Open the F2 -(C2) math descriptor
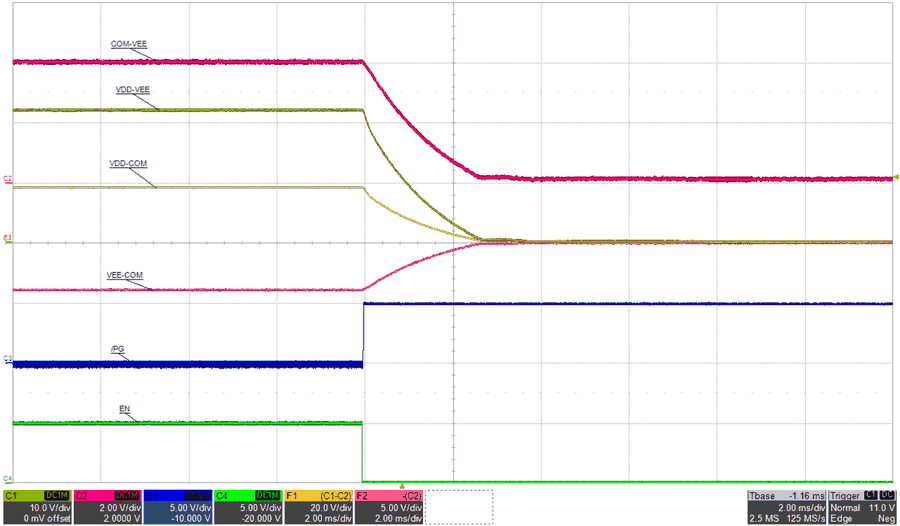The width and height of the screenshot is (900, 526). (x=389, y=507)
